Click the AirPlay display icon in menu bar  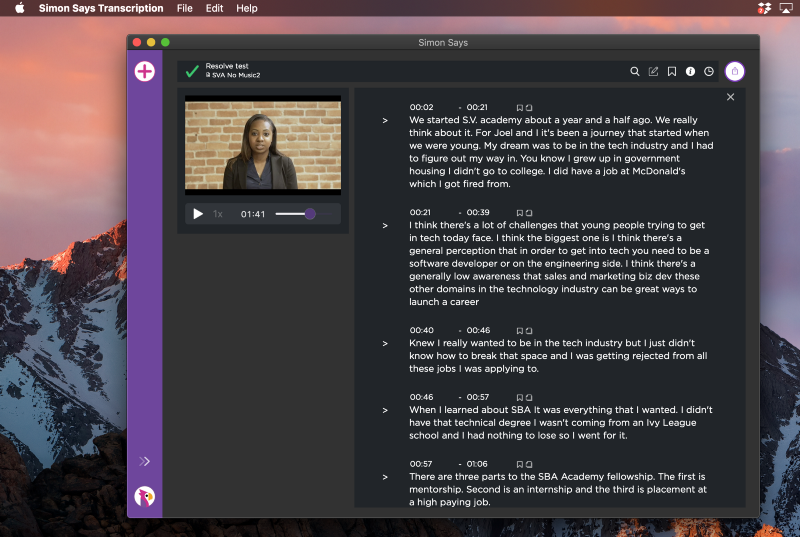786,8
